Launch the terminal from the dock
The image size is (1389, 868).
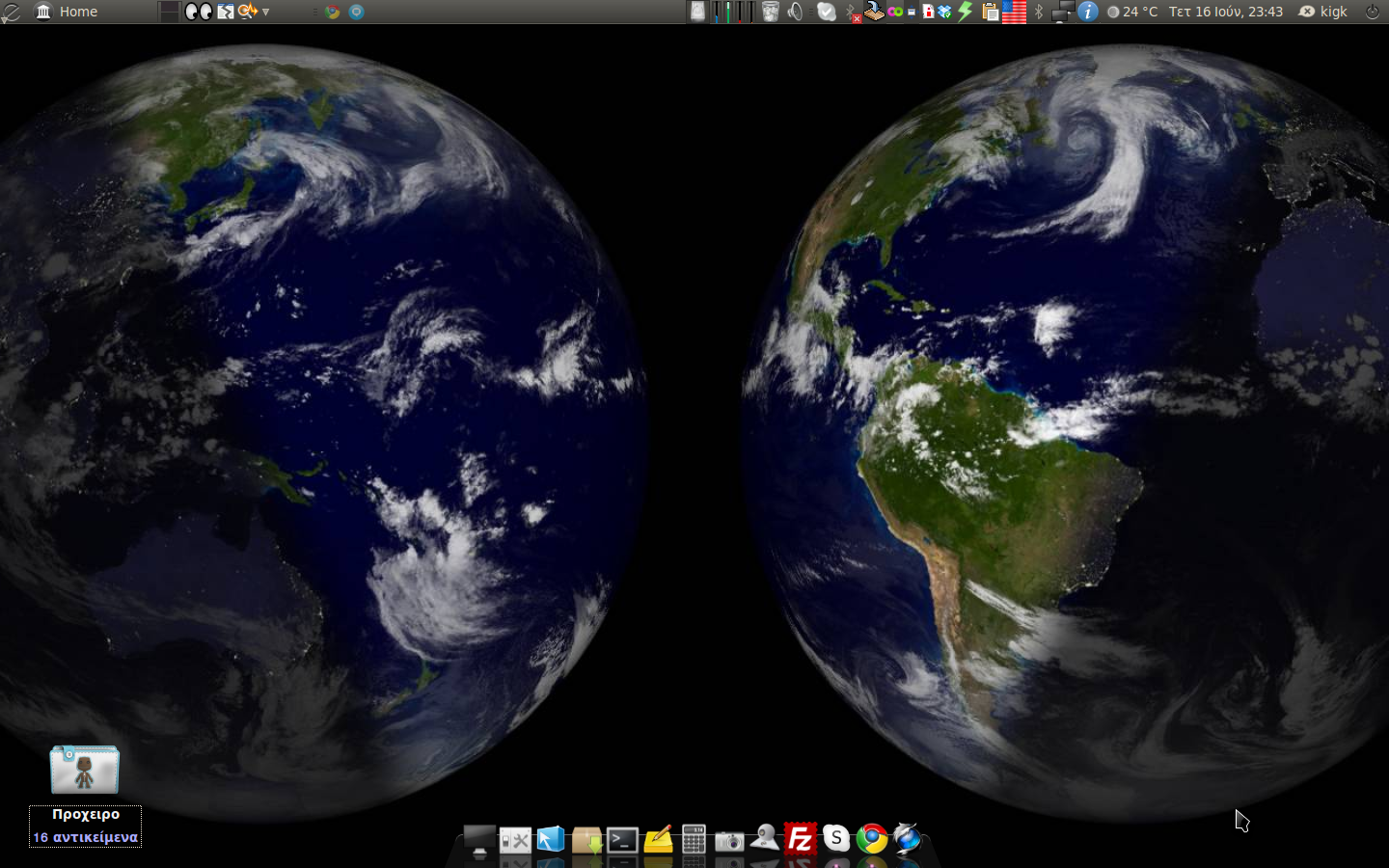click(622, 840)
